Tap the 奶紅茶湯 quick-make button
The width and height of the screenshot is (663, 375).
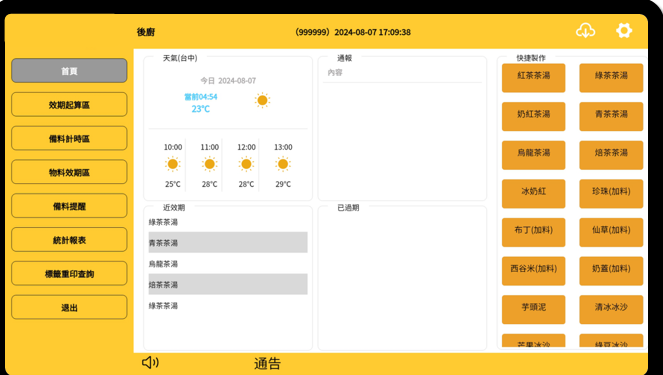pyautogui.click(x=534, y=116)
